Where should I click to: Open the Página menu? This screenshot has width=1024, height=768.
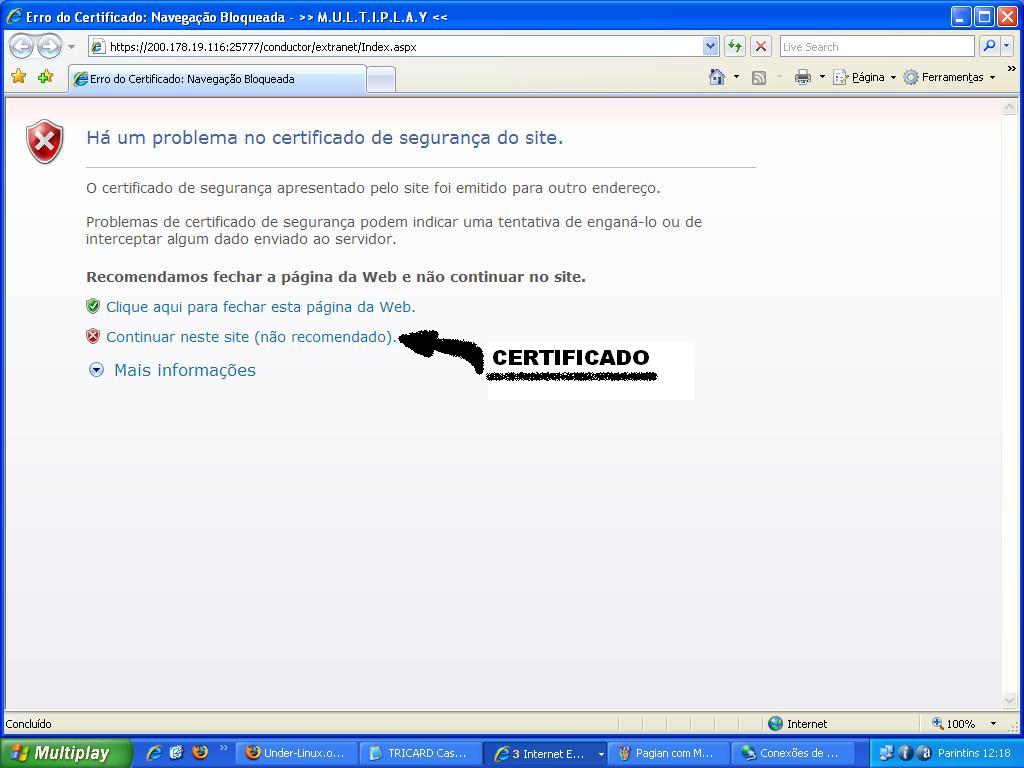864,77
